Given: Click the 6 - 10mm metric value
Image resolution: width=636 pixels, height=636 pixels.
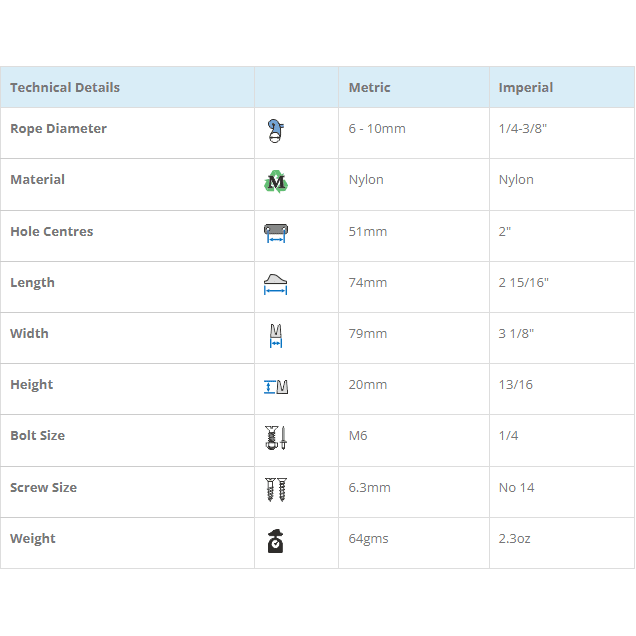Looking at the screenshot, I should pyautogui.click(x=377, y=129).
